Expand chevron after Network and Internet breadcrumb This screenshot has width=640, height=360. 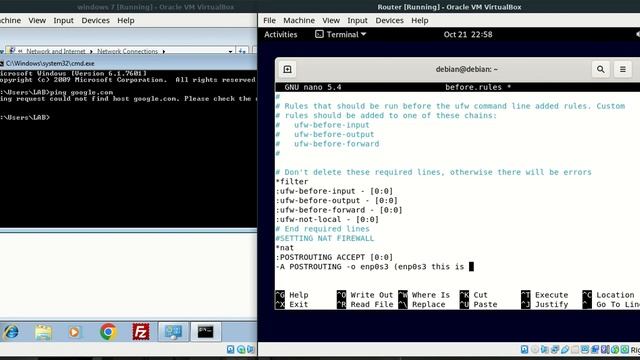(x=91, y=51)
